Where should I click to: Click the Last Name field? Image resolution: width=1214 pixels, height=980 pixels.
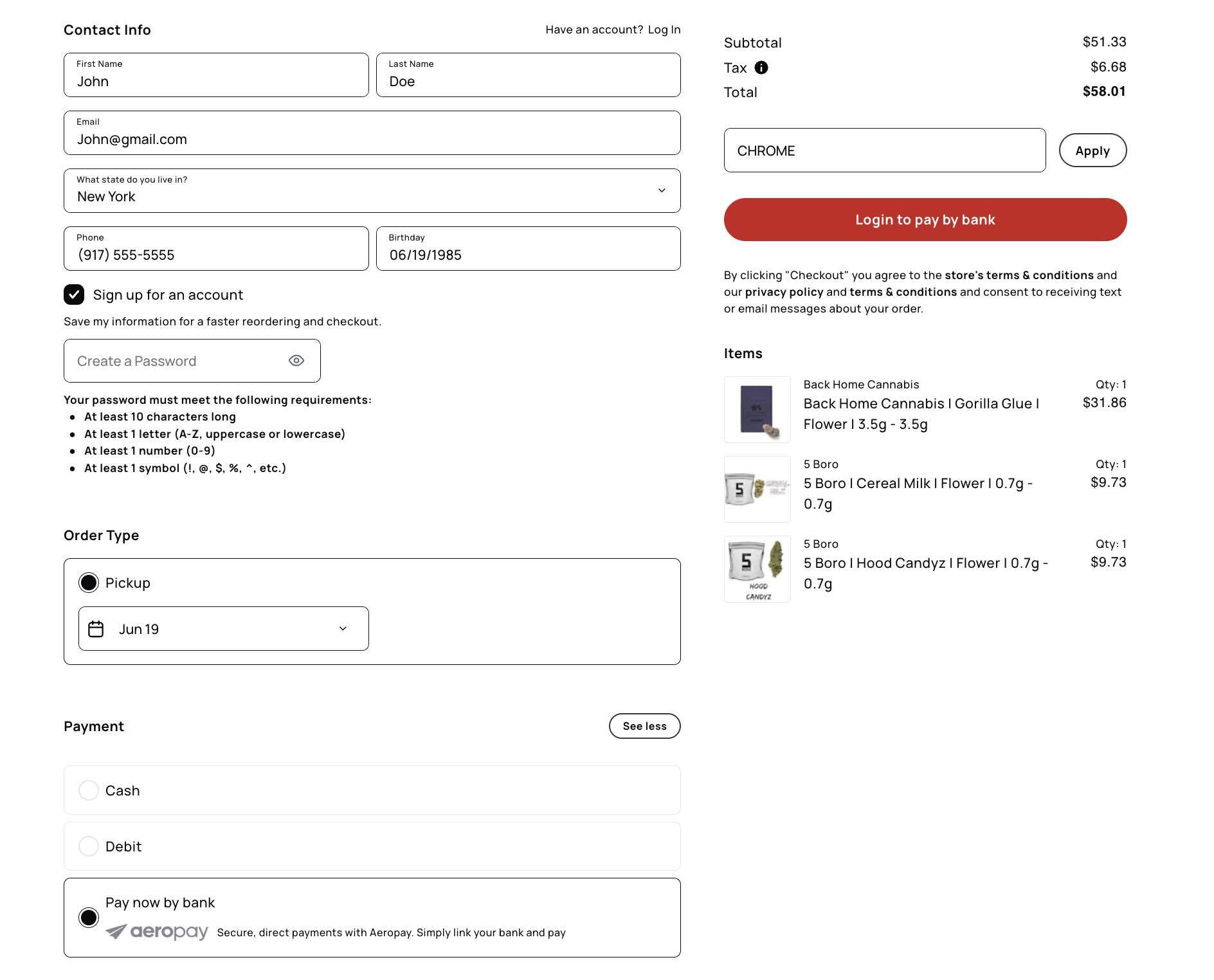point(529,75)
